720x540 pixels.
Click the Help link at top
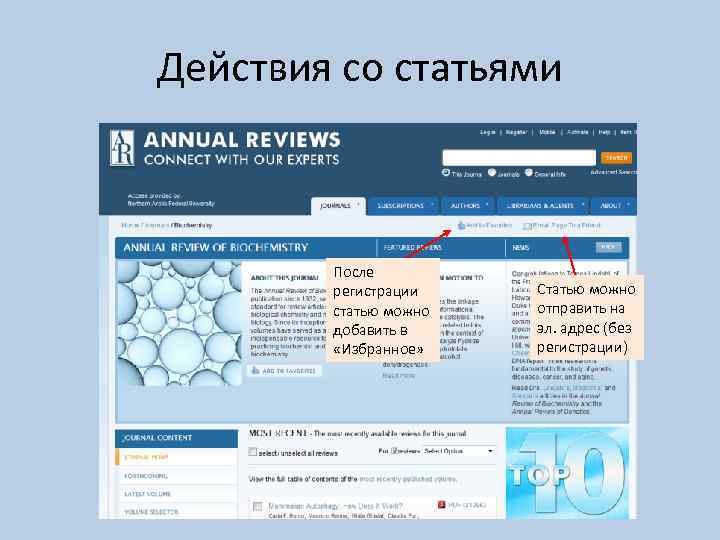pos(604,132)
